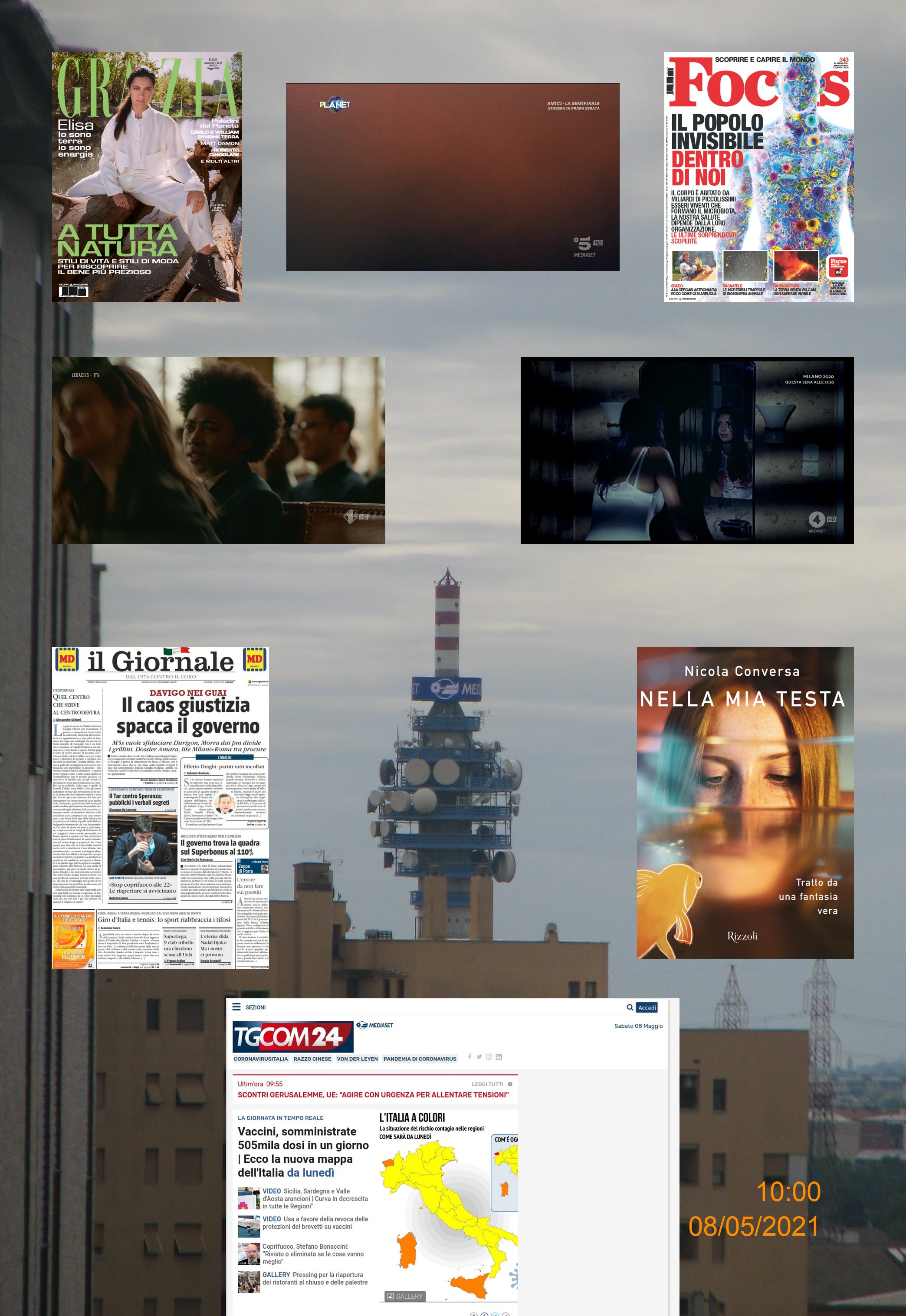Click the Rete 4 Milano 2020 screenshot
Image resolution: width=906 pixels, height=1316 pixels.
(x=687, y=450)
